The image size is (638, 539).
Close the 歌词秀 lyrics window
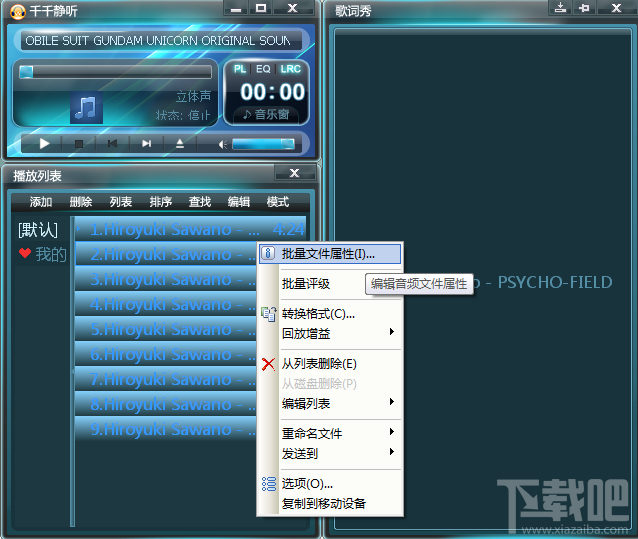[616, 7]
